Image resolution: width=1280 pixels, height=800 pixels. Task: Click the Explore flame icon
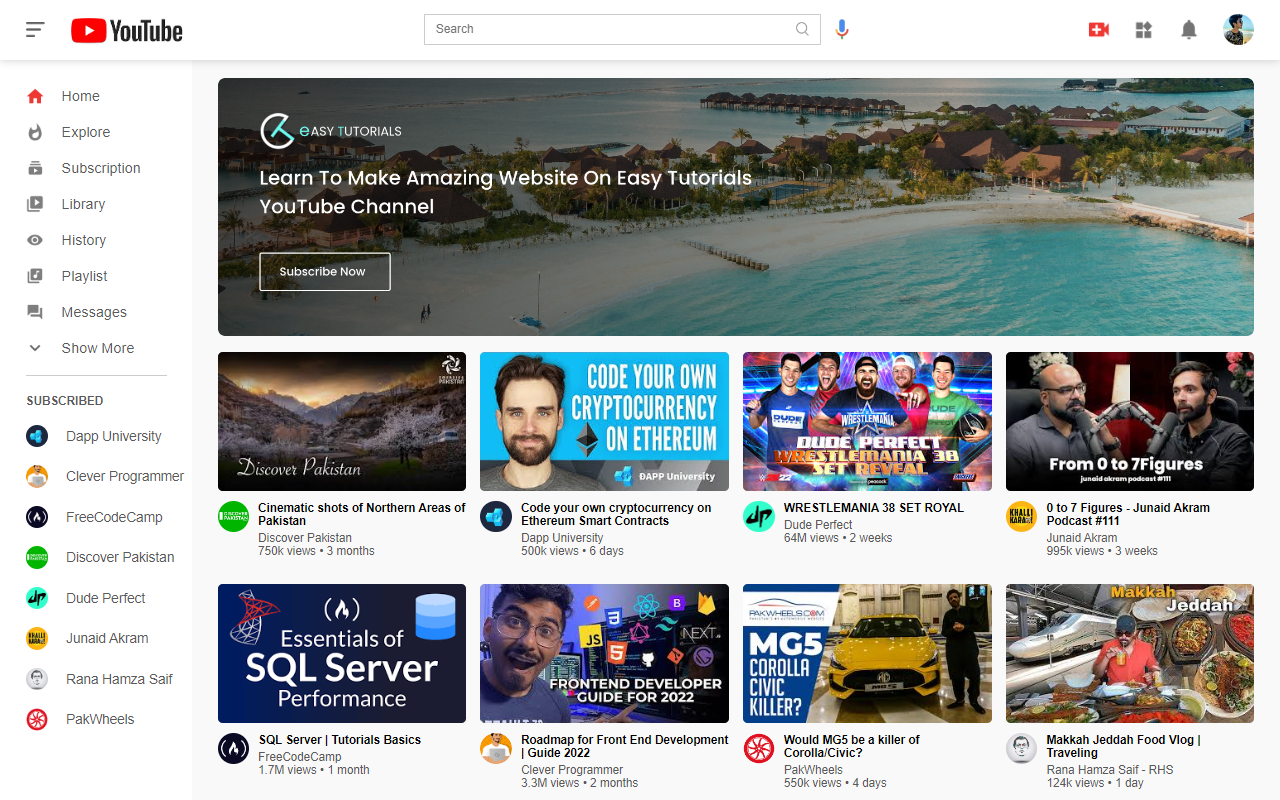35,132
